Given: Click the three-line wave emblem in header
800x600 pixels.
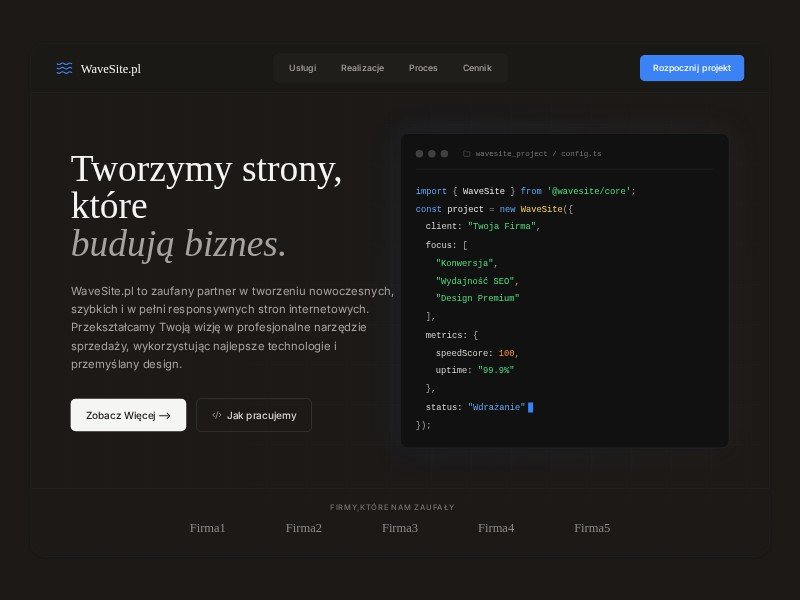Looking at the screenshot, I should pos(64,68).
